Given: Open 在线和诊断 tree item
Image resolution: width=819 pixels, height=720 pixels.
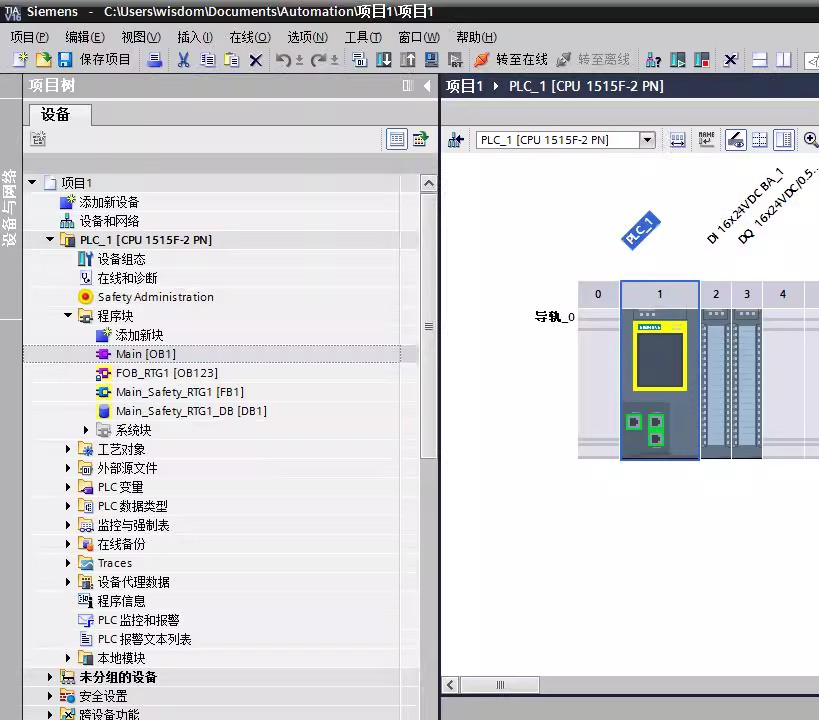Looking at the screenshot, I should click(x=127, y=278).
